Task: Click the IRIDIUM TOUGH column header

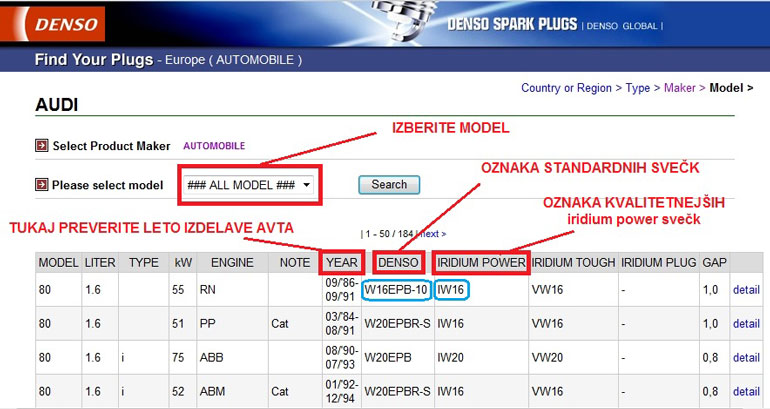Action: tap(573, 263)
